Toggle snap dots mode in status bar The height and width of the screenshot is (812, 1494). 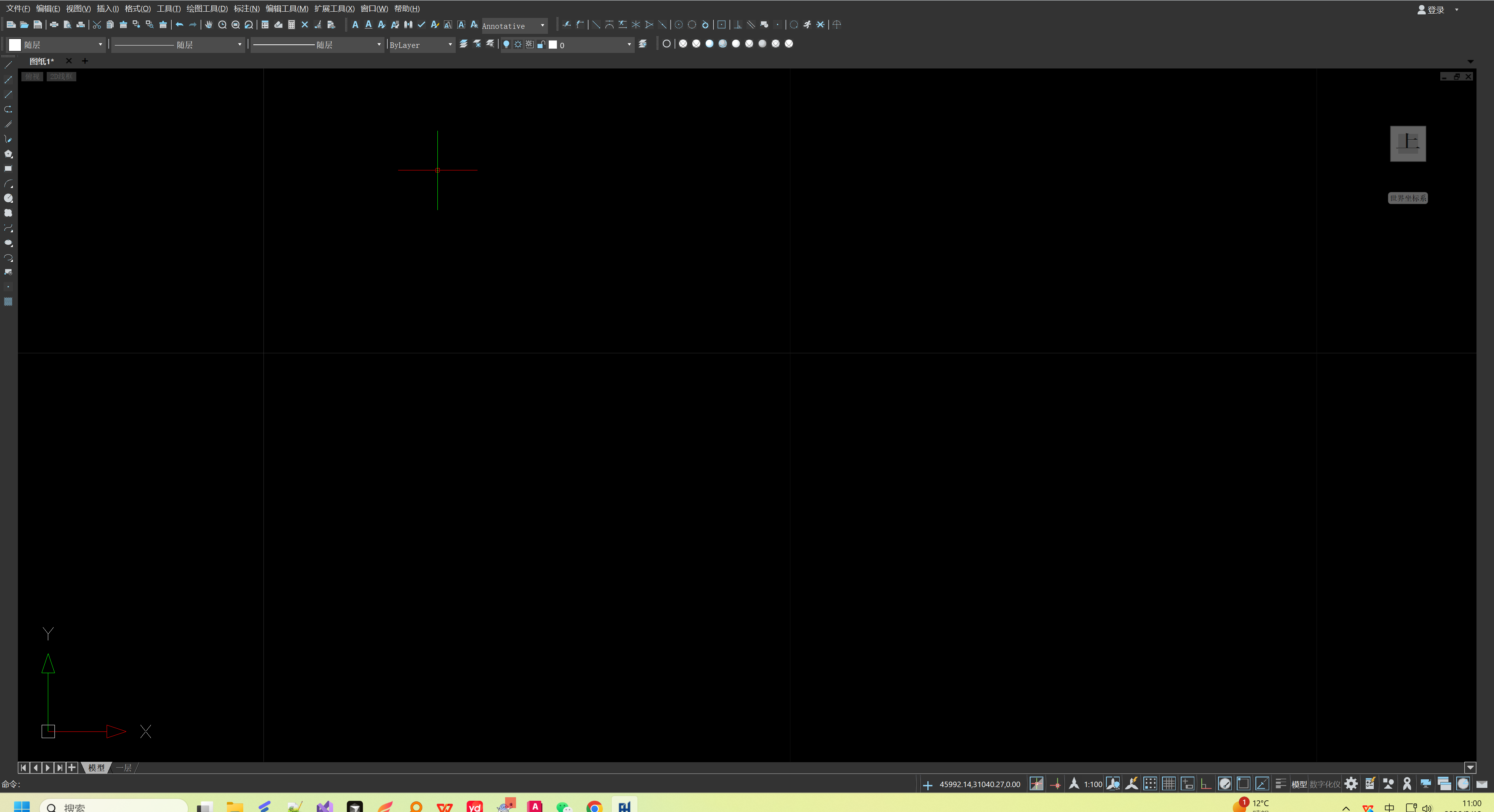coord(1150,784)
